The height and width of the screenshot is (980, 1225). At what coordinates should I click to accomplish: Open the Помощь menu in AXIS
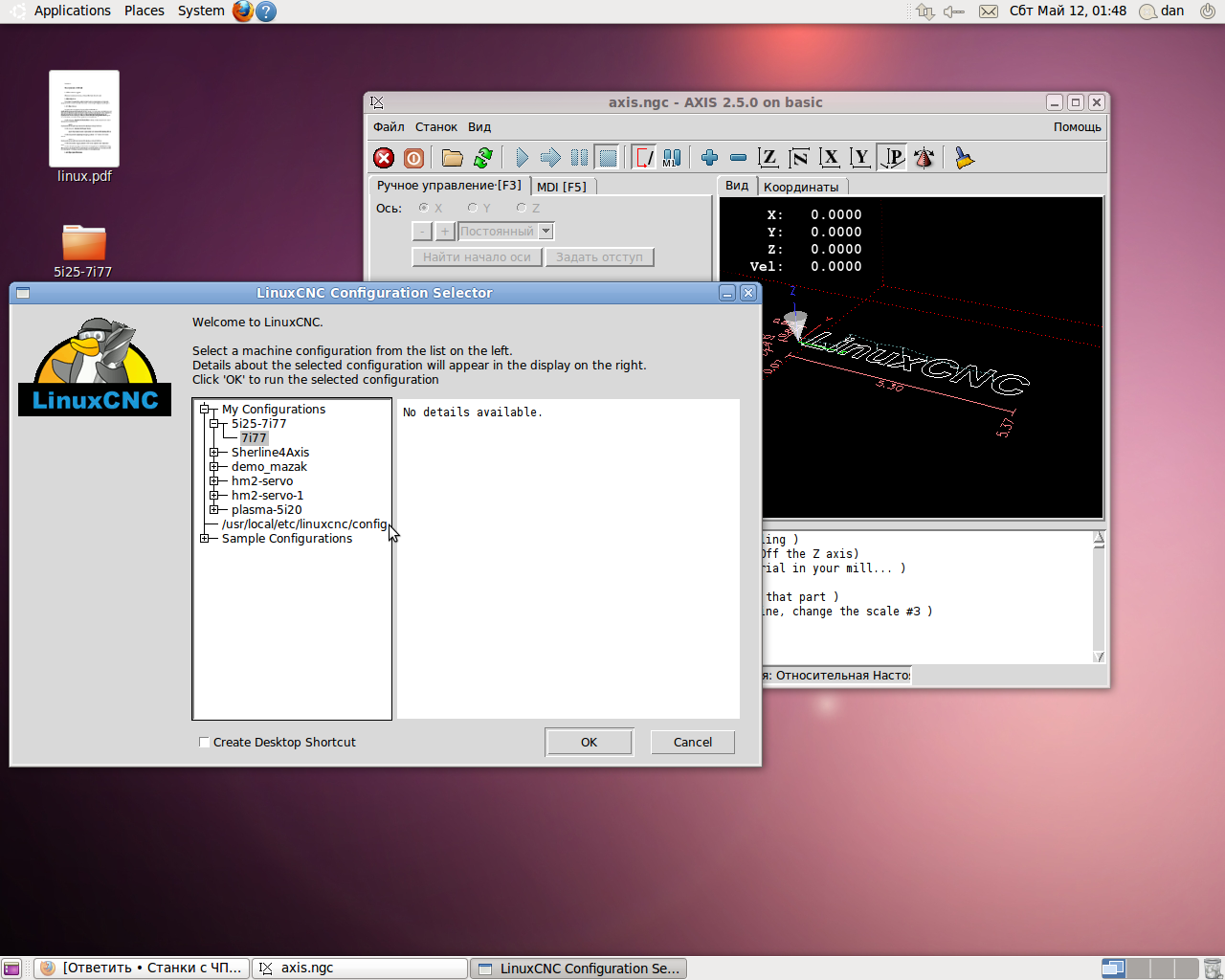tap(1078, 127)
